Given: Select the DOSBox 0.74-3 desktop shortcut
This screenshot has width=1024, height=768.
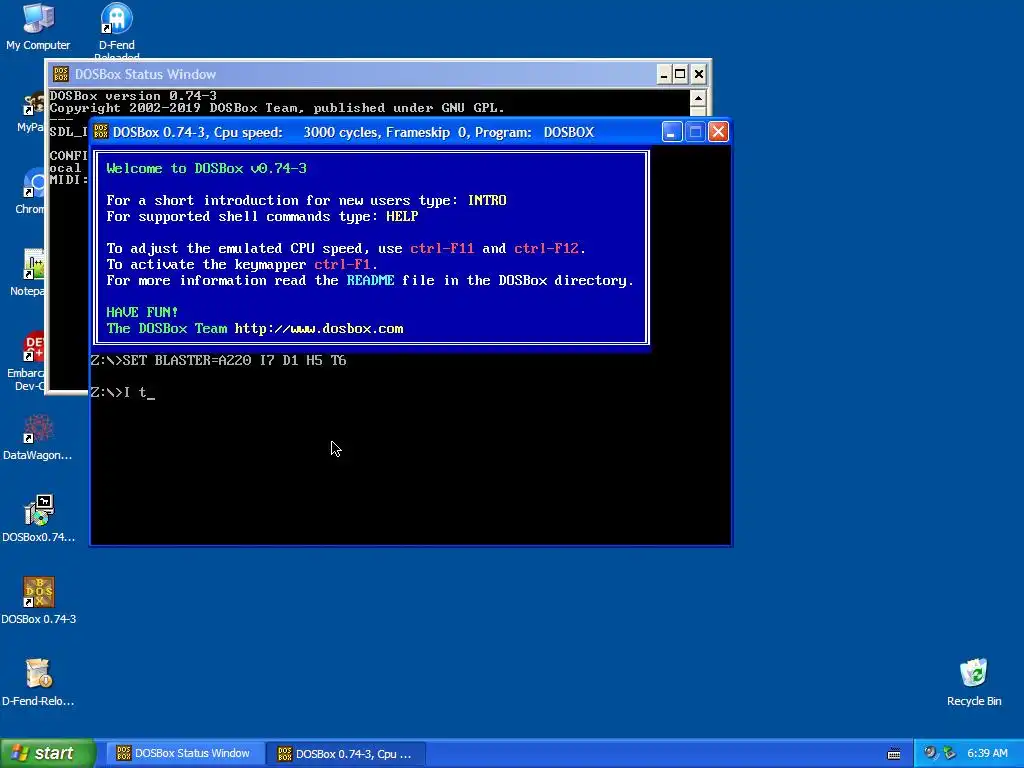Looking at the screenshot, I should [38, 601].
